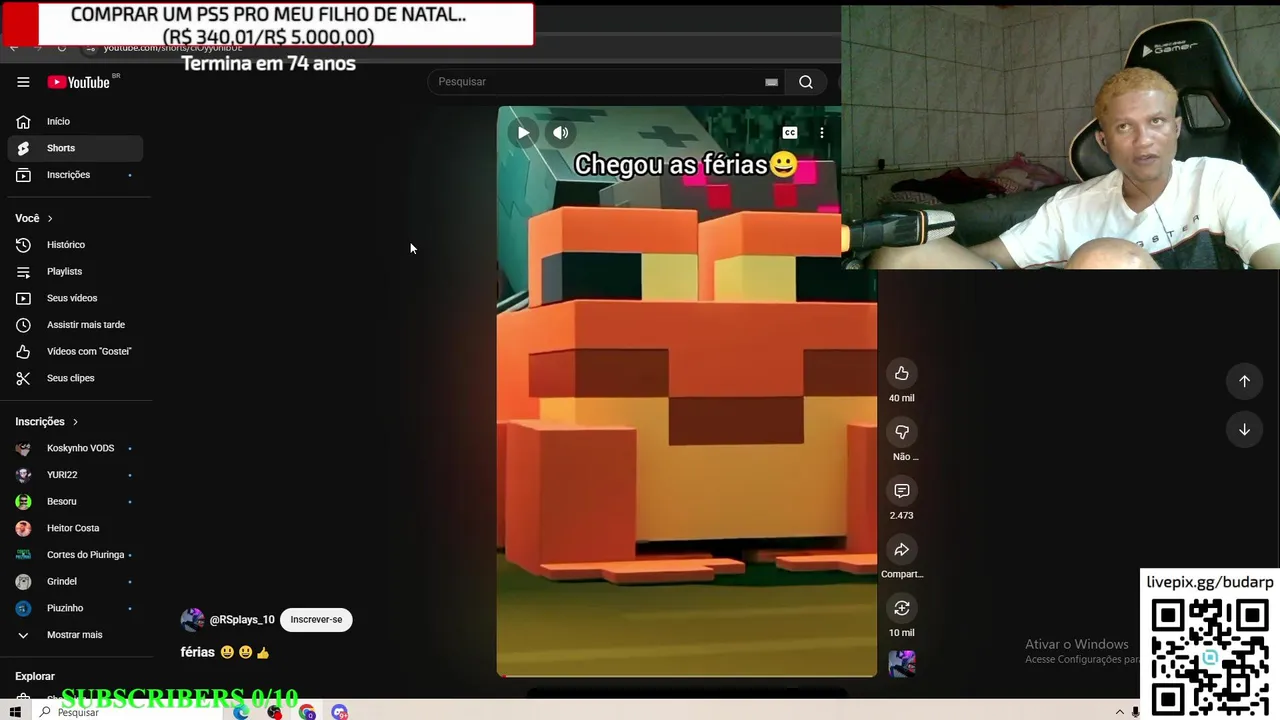Open Seus clipes
Viewport: 1280px width, 720px height.
point(76,378)
